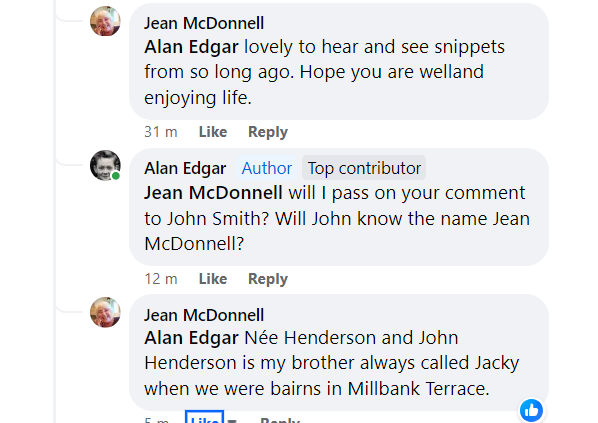Click Jean McDonnell's avatar beside the Millbank Terrace comment
Image resolution: width=598 pixels, height=423 pixels.
105,312
